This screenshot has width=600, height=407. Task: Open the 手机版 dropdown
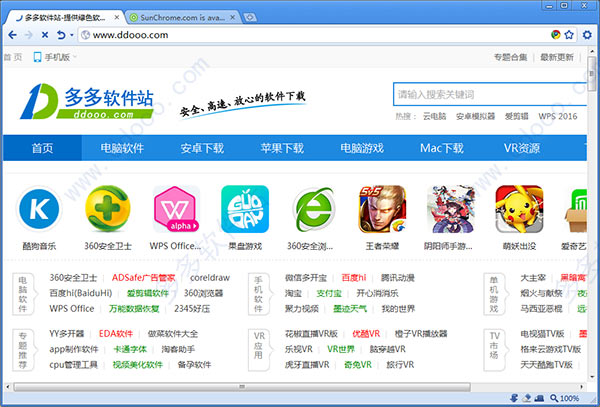coord(54,57)
